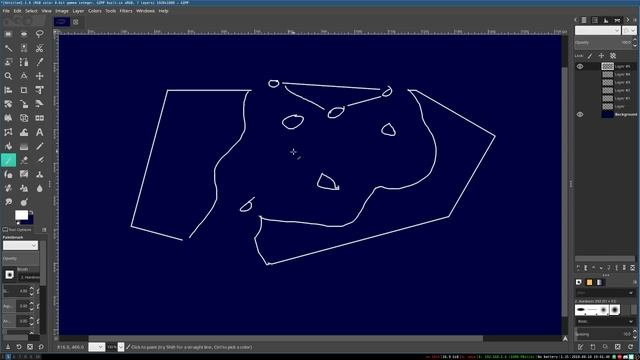Open the paint Mode dropdown in Tool Options
The width and height of the screenshot is (640, 360).
(x=20, y=245)
